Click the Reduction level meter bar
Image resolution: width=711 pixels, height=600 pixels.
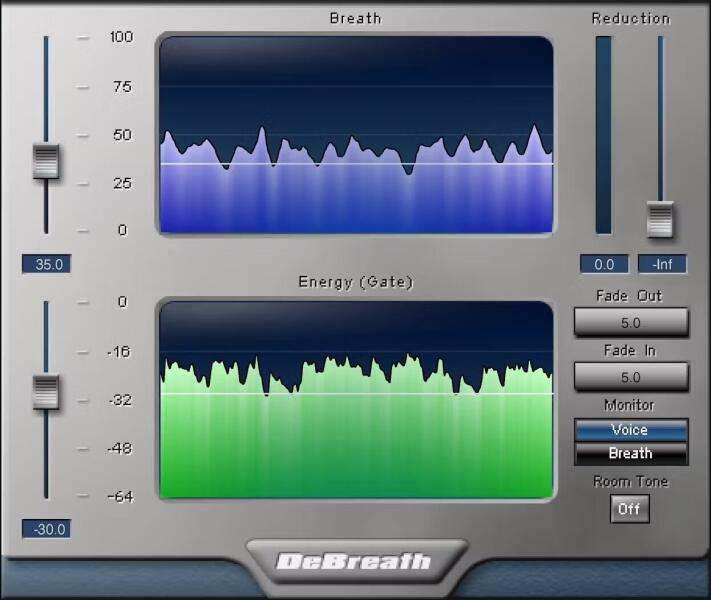point(604,135)
